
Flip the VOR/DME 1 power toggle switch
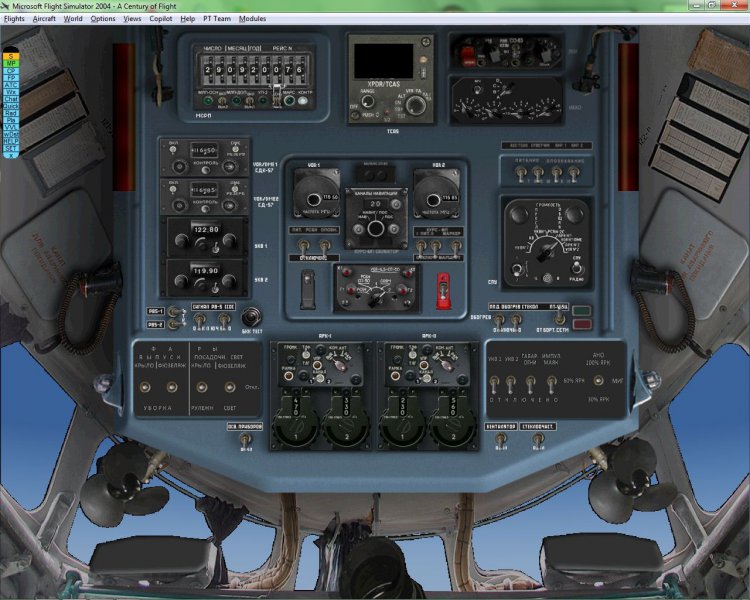173,150
